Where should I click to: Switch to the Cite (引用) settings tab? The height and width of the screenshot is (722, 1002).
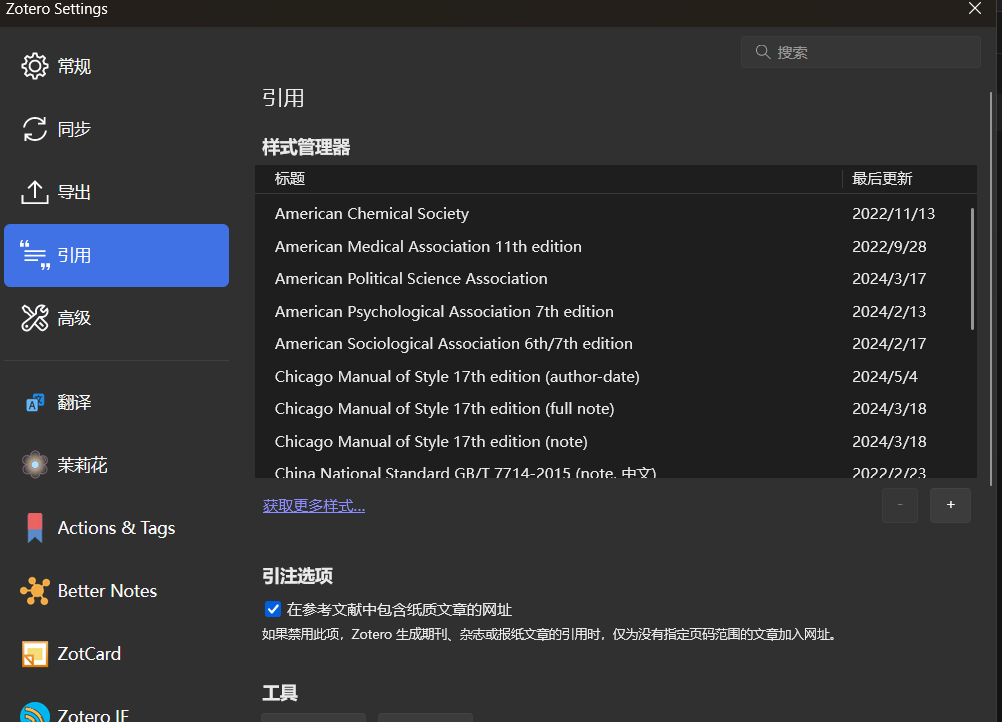pyautogui.click(x=116, y=255)
